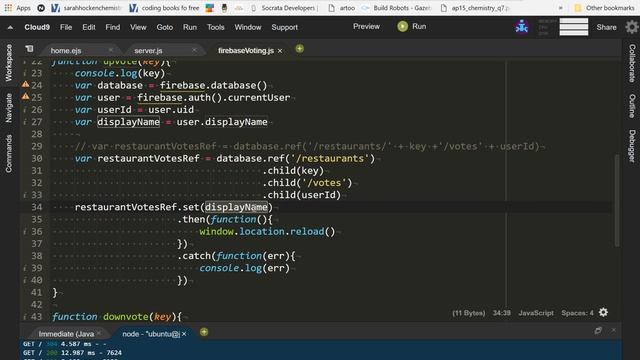
Task: Open the Goto menu
Action: (164, 27)
